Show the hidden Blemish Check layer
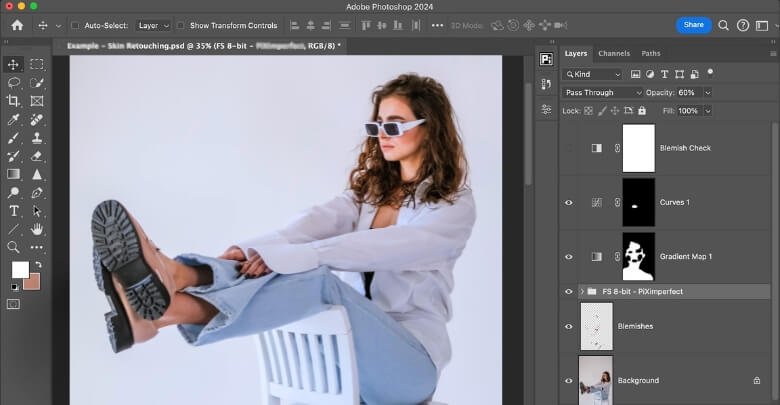The image size is (780, 405). pyautogui.click(x=569, y=148)
